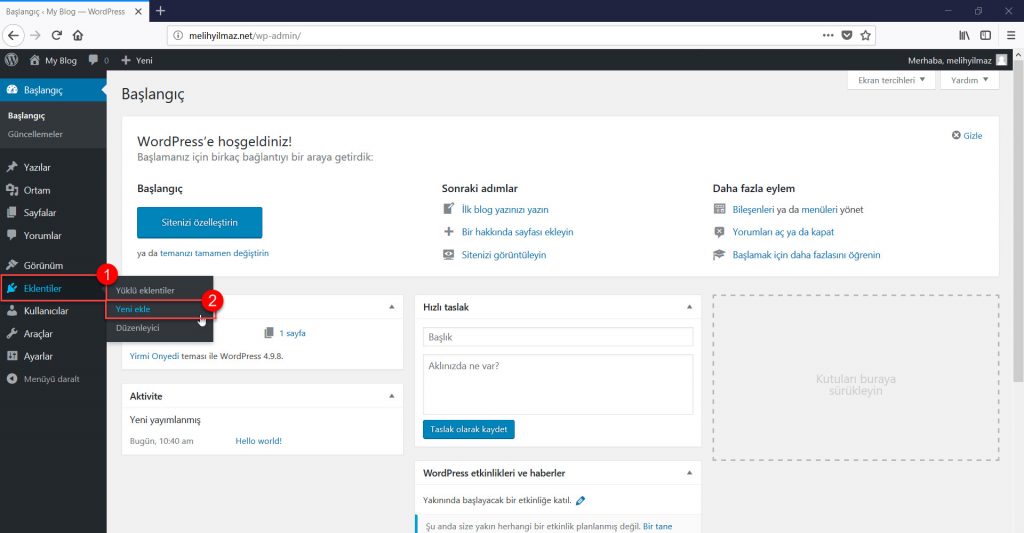The image size is (1024, 533).
Task: Open a new browser tab
Action: 160,11
